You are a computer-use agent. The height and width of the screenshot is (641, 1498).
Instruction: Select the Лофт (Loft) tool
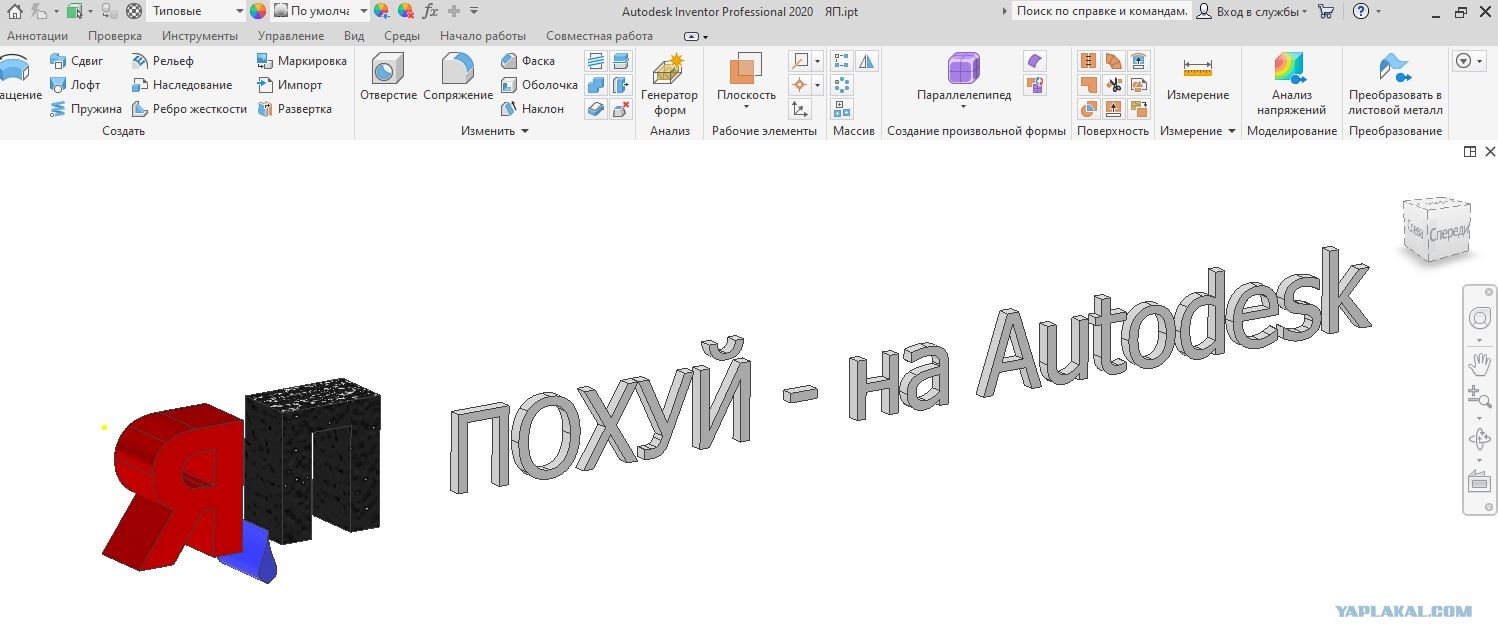pyautogui.click(x=75, y=85)
